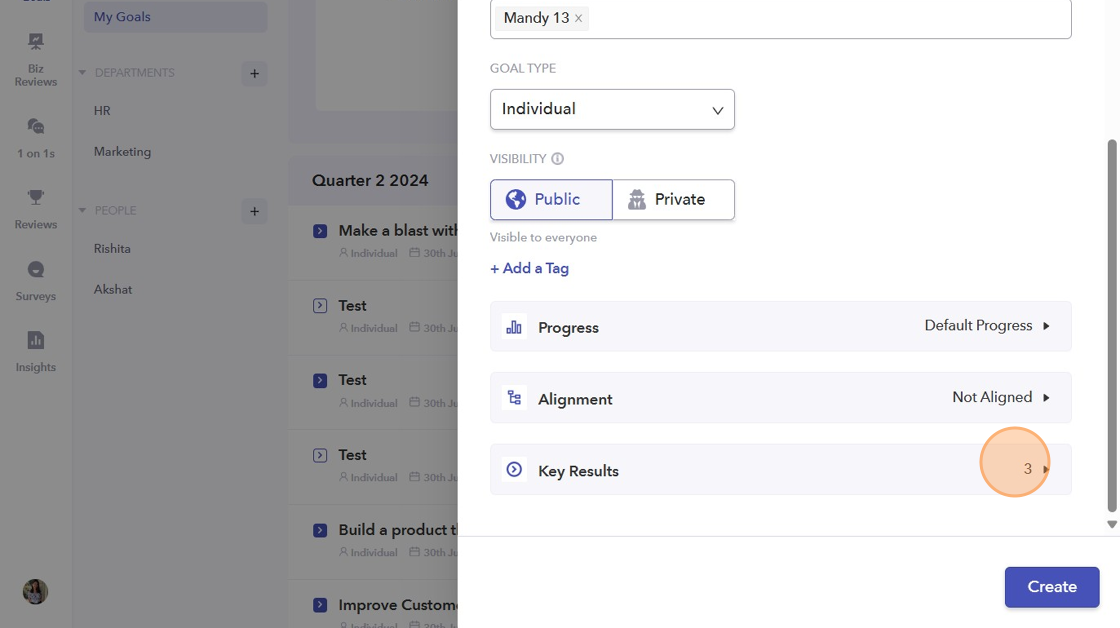The width and height of the screenshot is (1120, 628).
Task: Open Biz Reviews in the sidebar
Action: 36,58
